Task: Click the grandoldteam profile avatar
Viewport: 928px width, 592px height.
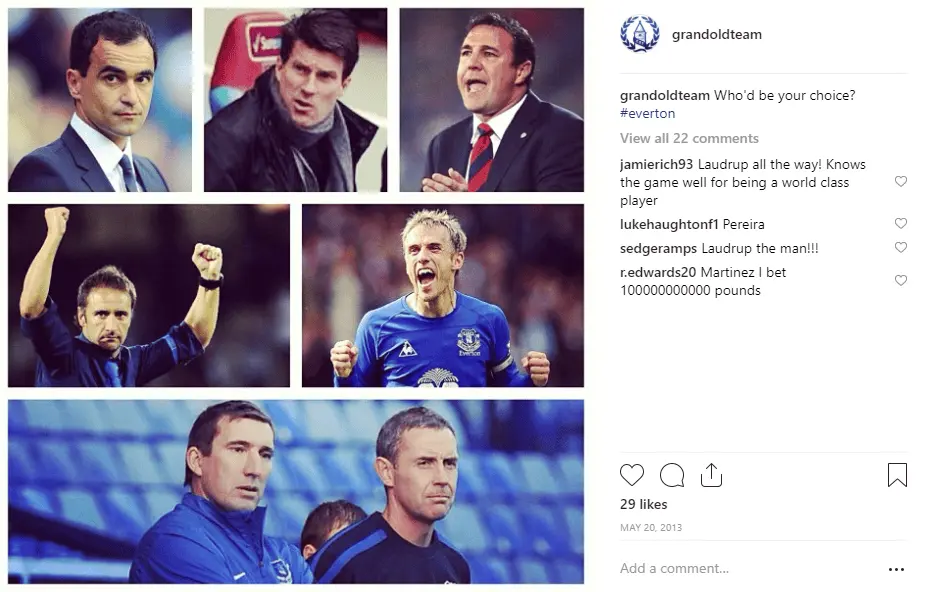Action: point(640,35)
